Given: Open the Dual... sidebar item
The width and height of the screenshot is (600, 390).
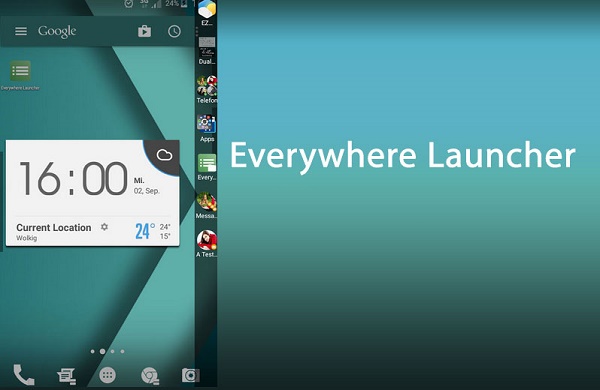Looking at the screenshot, I should [x=207, y=51].
